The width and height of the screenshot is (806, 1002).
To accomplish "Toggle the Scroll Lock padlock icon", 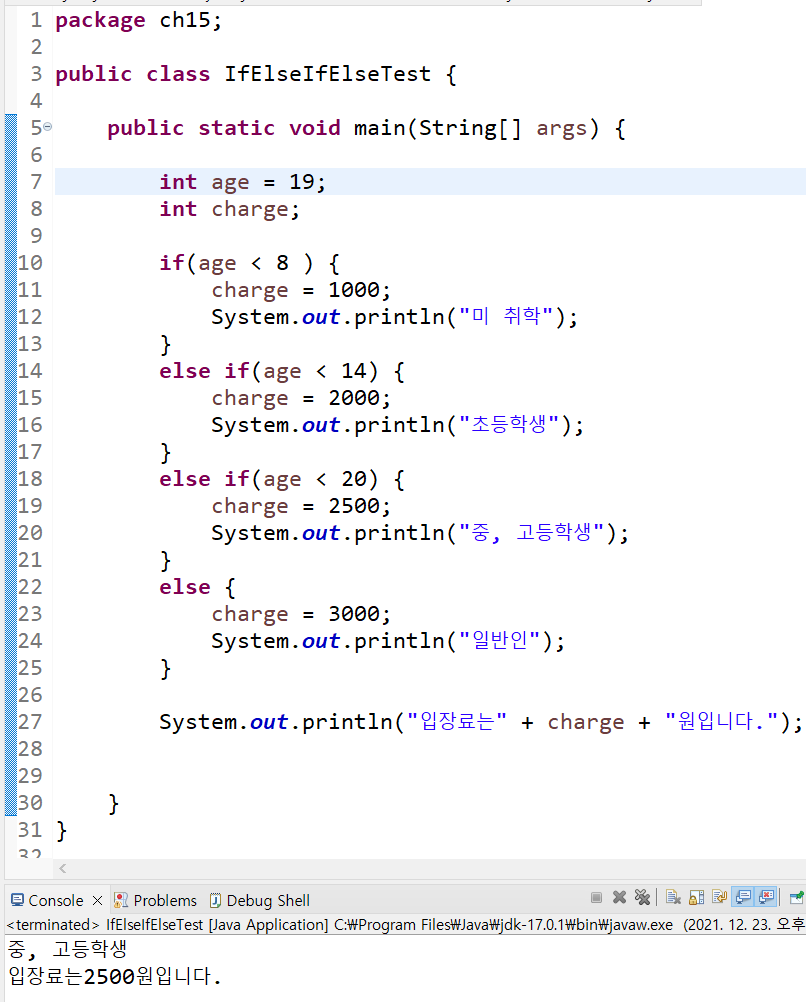I will click(x=697, y=898).
